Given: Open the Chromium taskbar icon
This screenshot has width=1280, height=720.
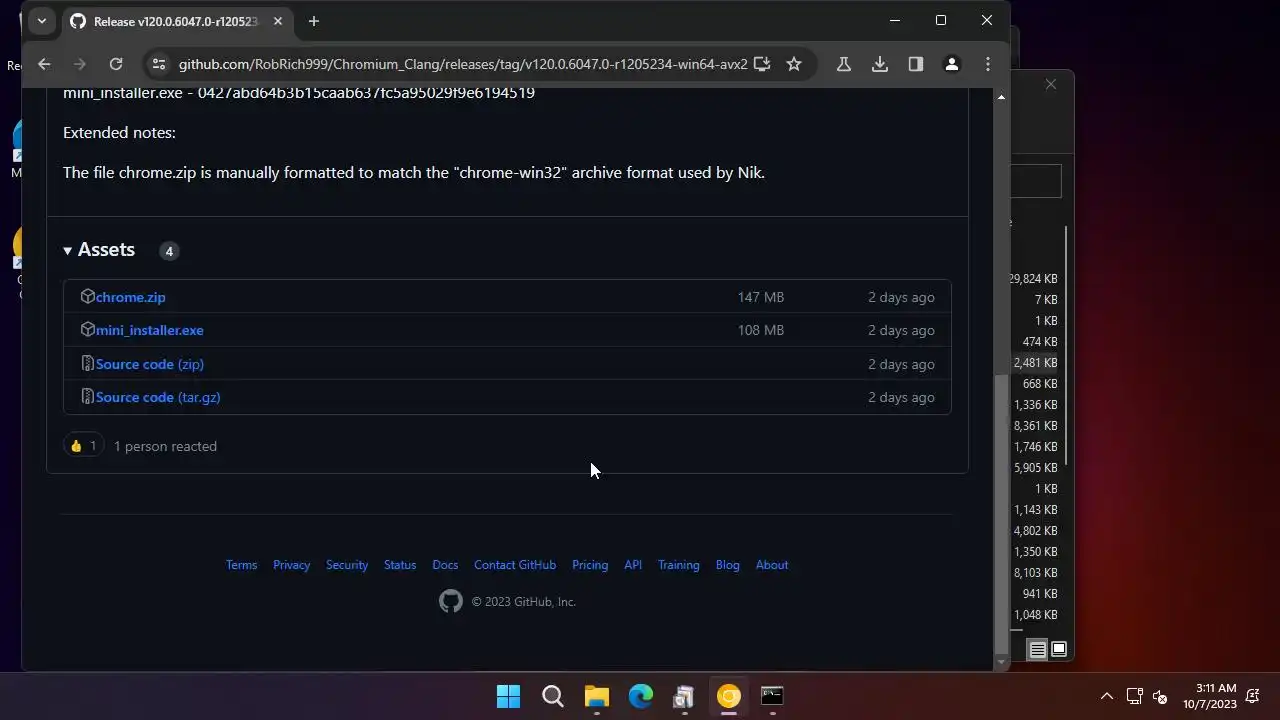Looking at the screenshot, I should tap(729, 696).
